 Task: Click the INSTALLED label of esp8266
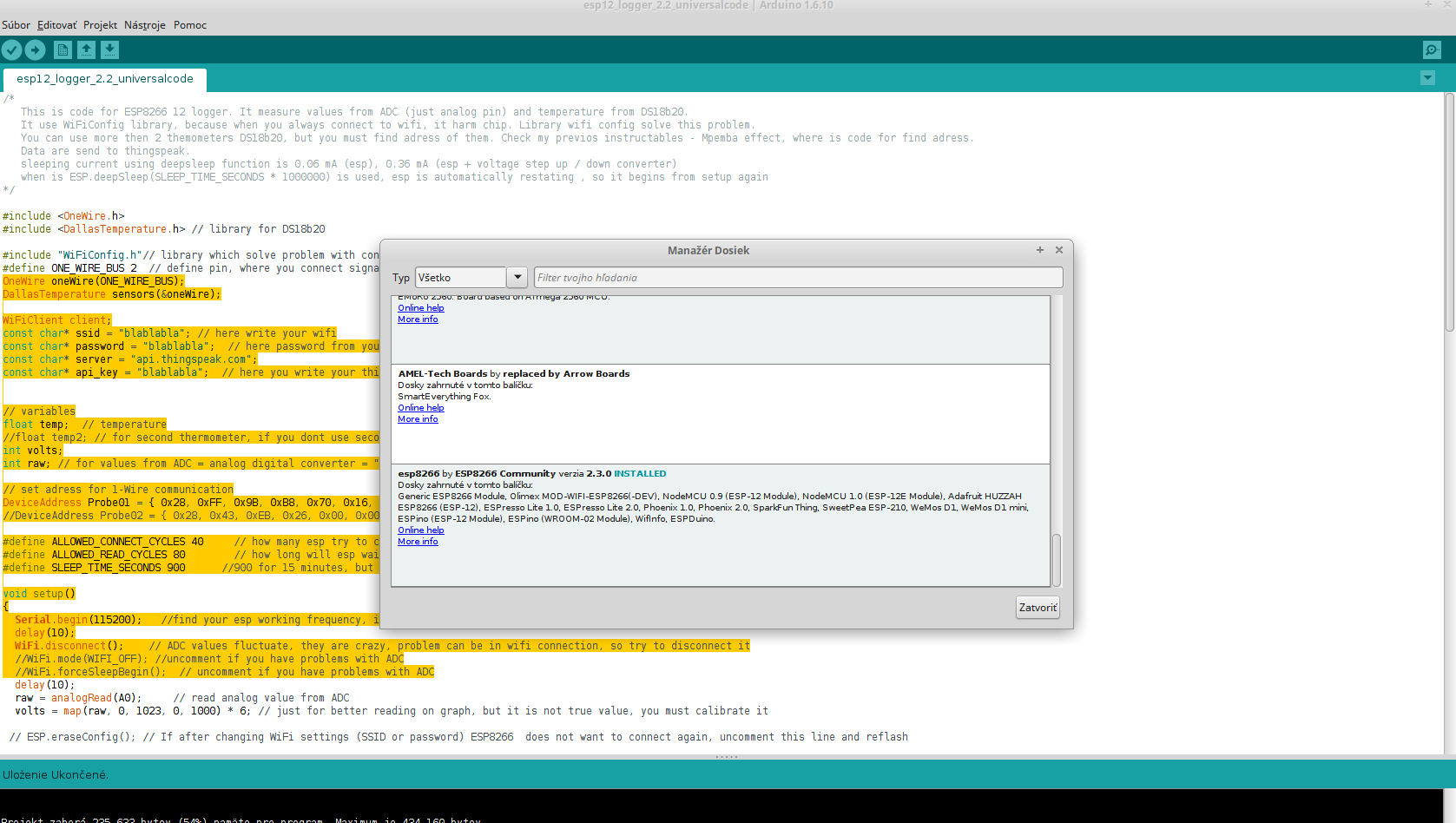pos(640,474)
